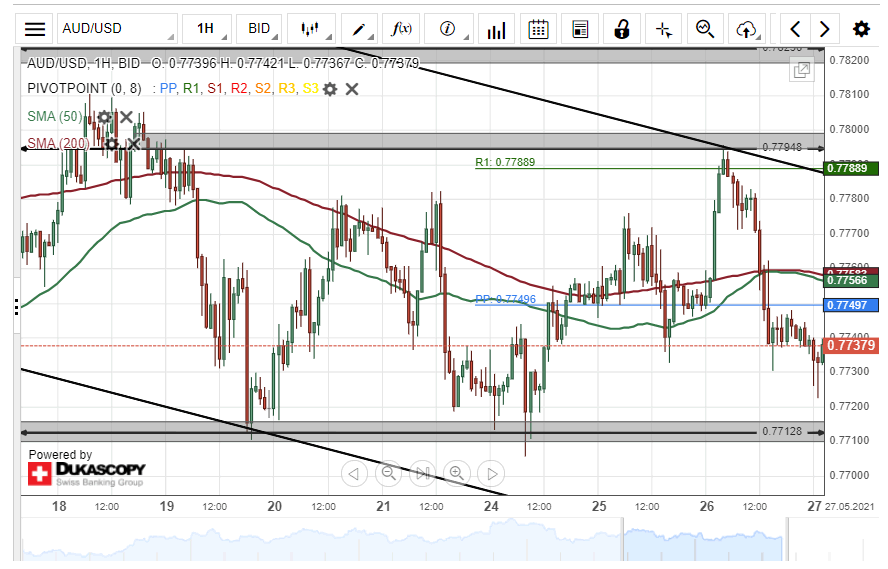Click the SMA (200) indicator label
The width and height of the screenshot is (888, 569).
[57, 144]
